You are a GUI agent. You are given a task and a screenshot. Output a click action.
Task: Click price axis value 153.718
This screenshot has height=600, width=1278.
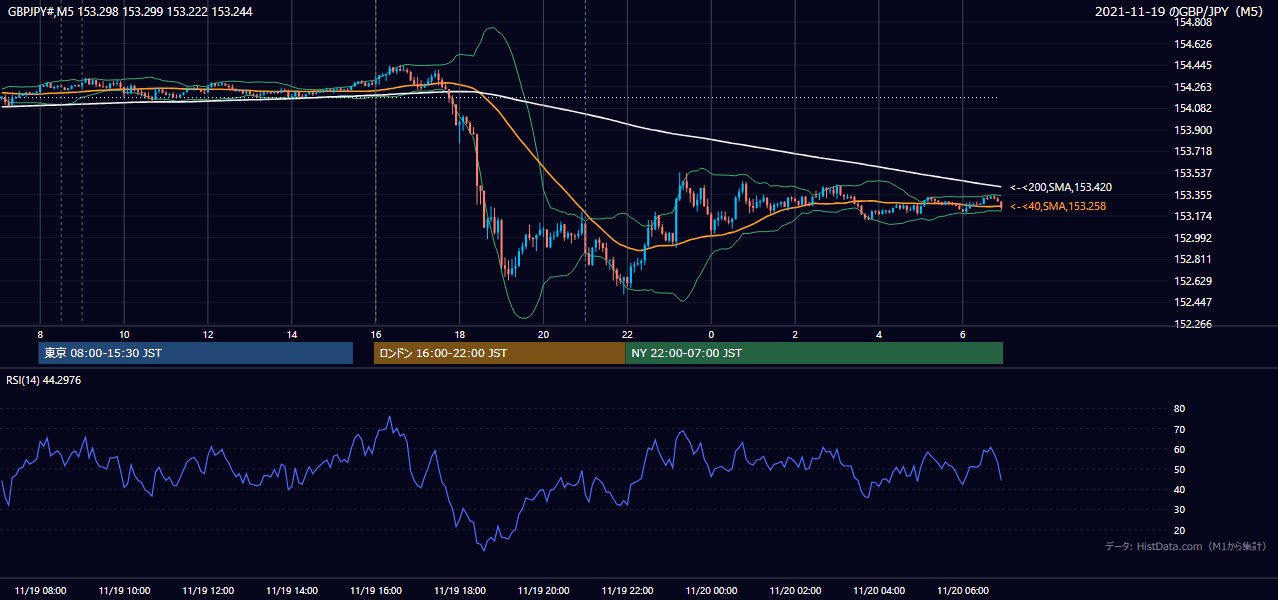pyautogui.click(x=1193, y=151)
